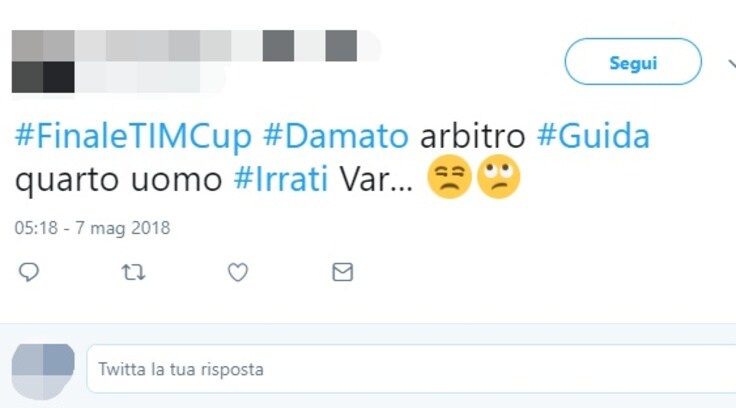This screenshot has width=736, height=408.
Task: Open the #FinaleTIMCup hashtag
Action: (133, 136)
